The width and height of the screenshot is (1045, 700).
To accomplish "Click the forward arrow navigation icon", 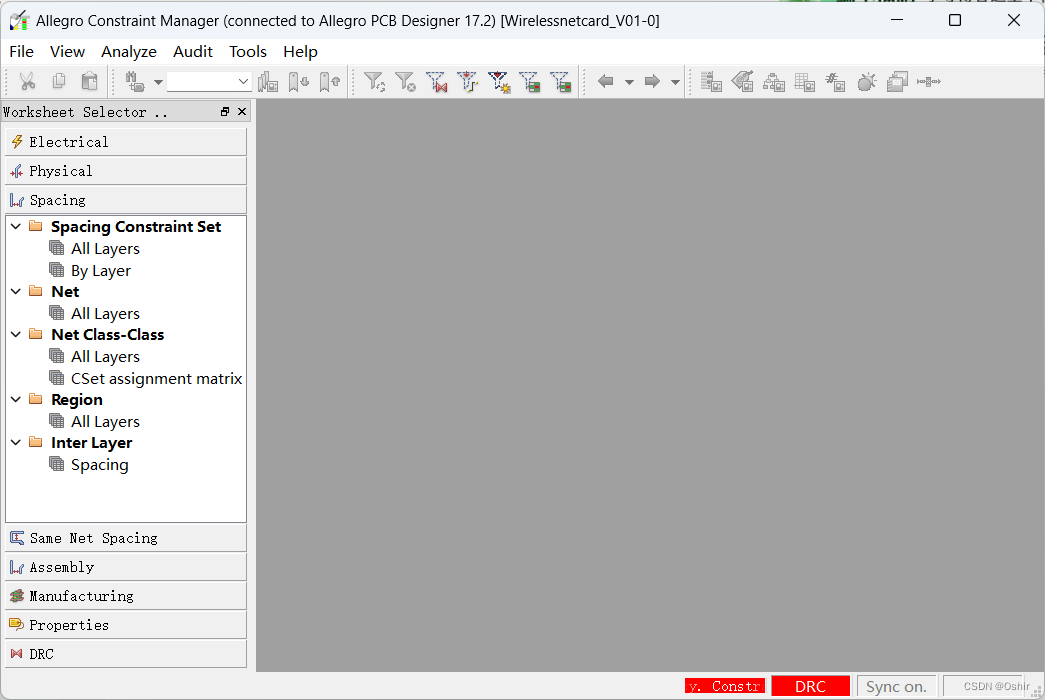I will [x=652, y=82].
